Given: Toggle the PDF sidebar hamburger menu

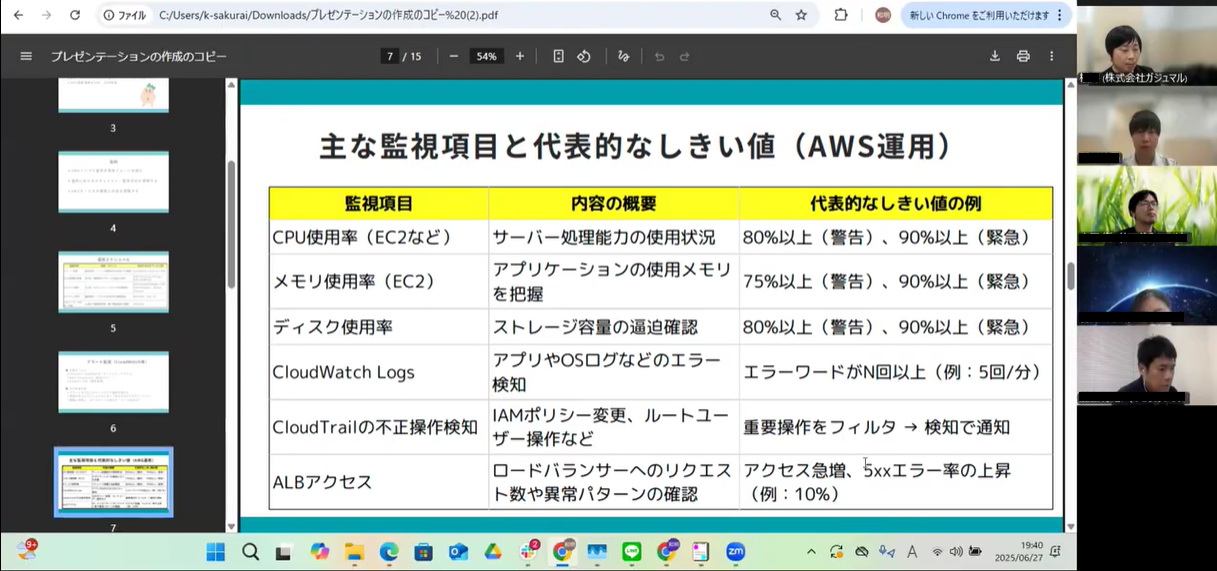Looking at the screenshot, I should 26,56.
